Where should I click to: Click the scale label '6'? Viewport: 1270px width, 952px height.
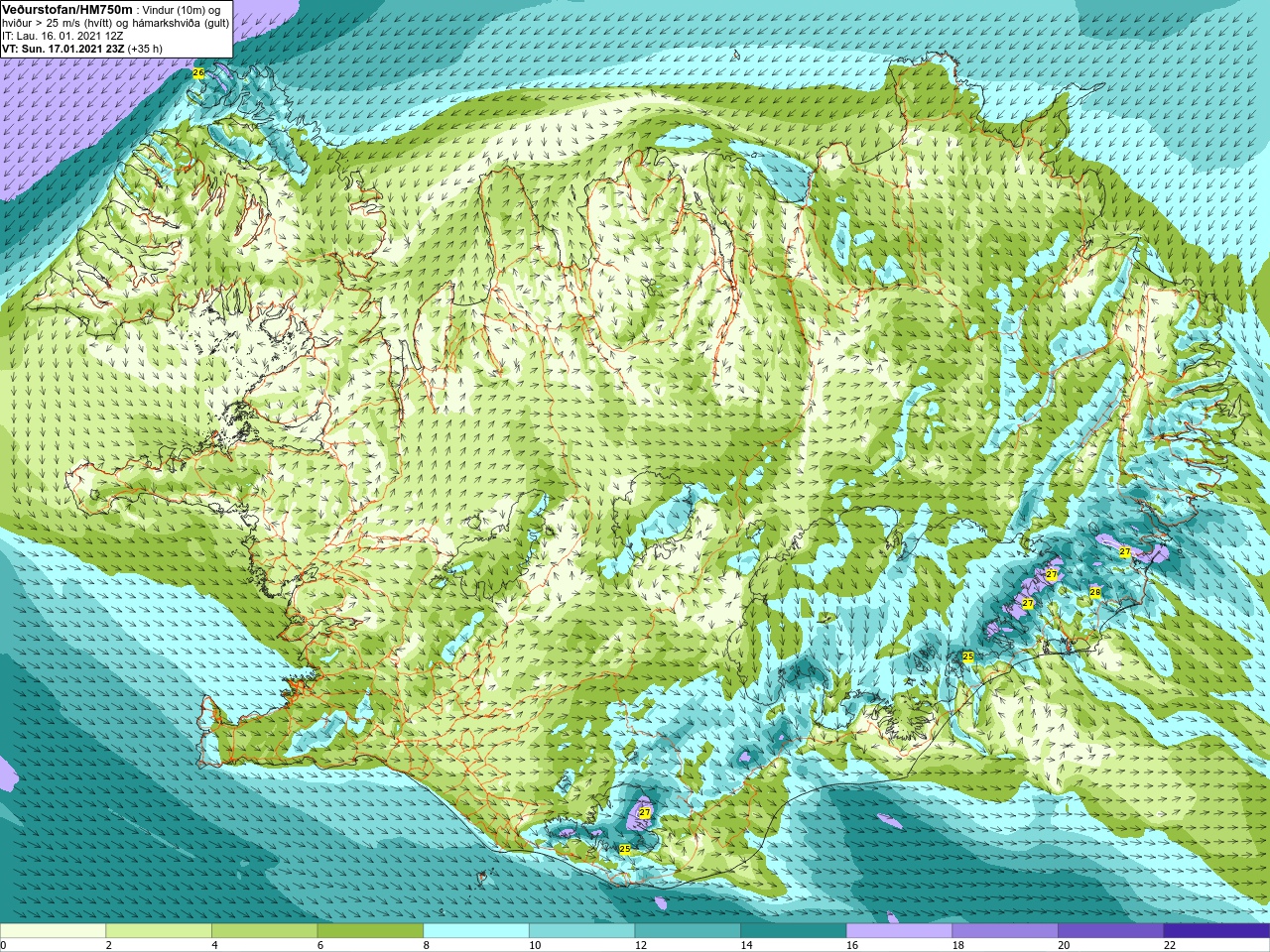click(x=320, y=945)
